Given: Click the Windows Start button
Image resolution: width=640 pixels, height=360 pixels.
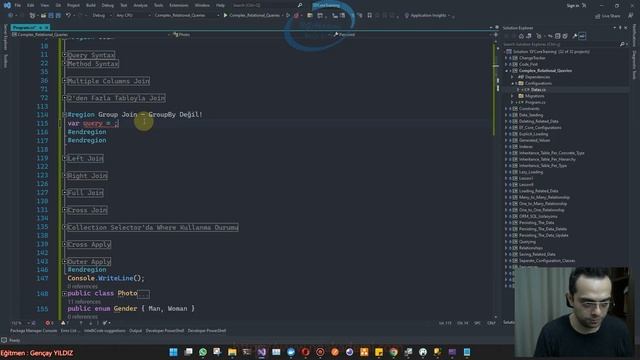Looking at the screenshot, I should click(x=173, y=352).
